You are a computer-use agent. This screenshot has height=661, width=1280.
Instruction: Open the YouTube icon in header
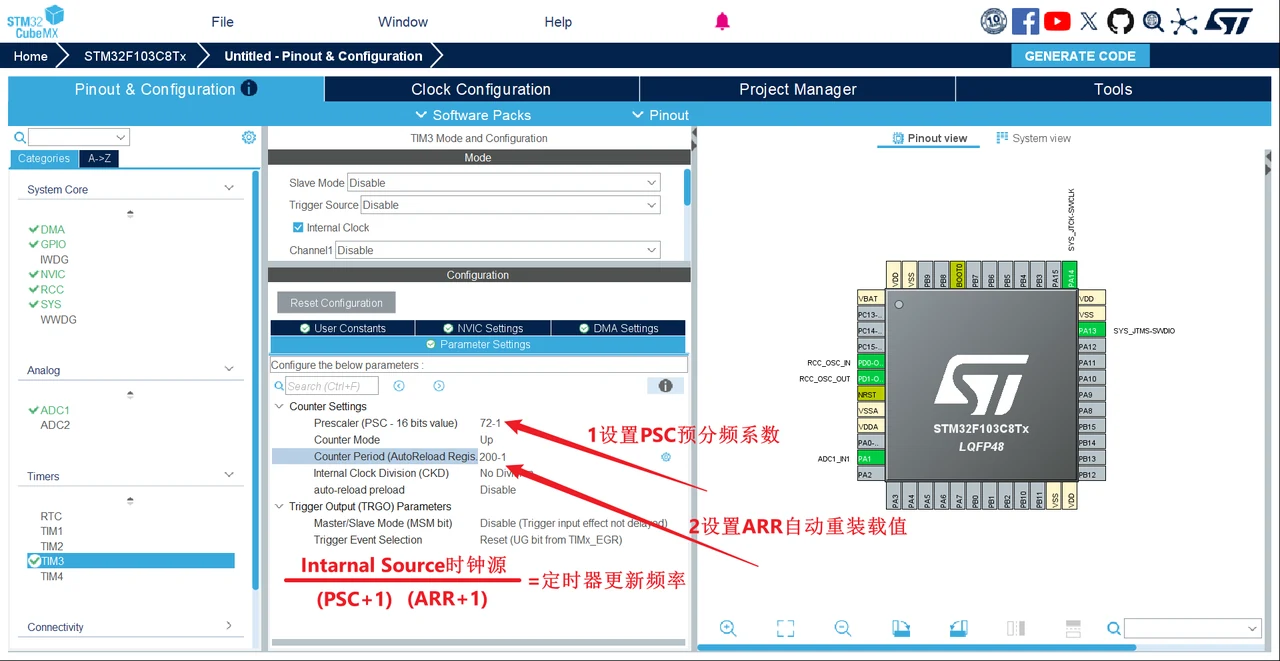(x=1057, y=21)
